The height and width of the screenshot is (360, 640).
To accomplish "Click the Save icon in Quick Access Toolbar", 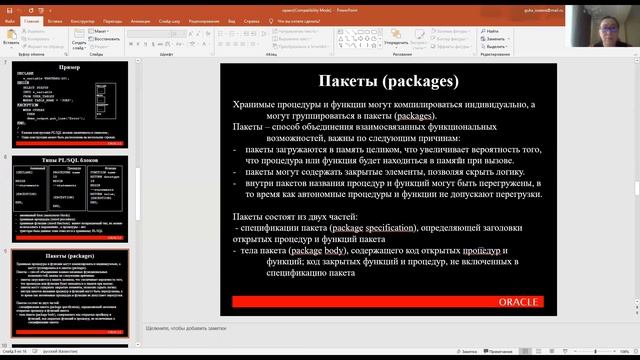I will [x=9, y=11].
